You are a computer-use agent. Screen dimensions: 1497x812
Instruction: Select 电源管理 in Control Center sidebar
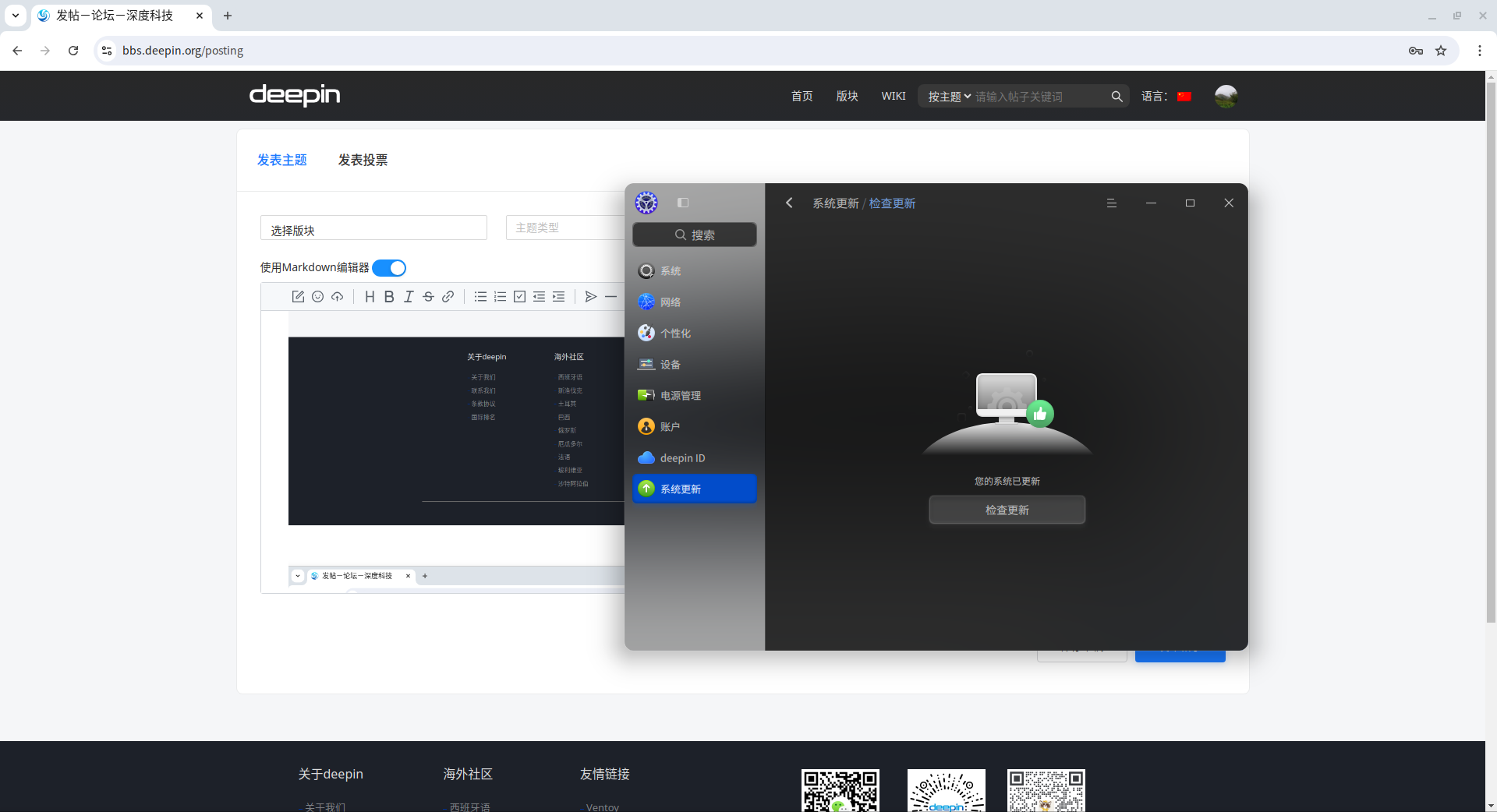(695, 396)
